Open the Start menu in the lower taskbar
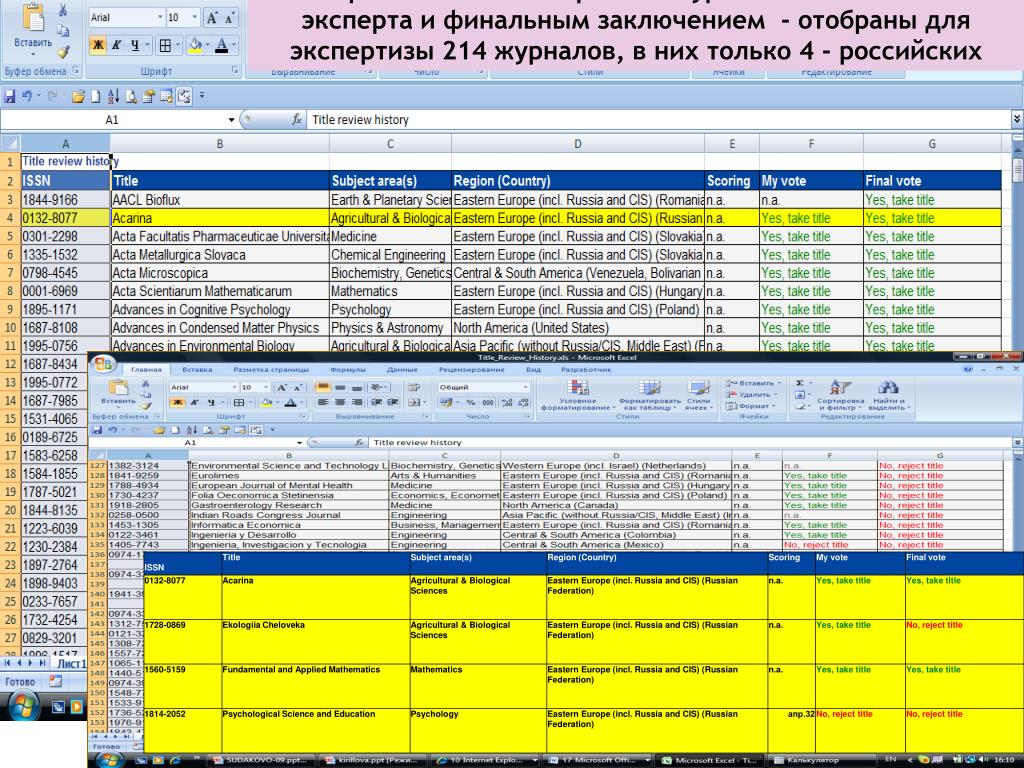This screenshot has width=1024, height=768. [x=109, y=760]
